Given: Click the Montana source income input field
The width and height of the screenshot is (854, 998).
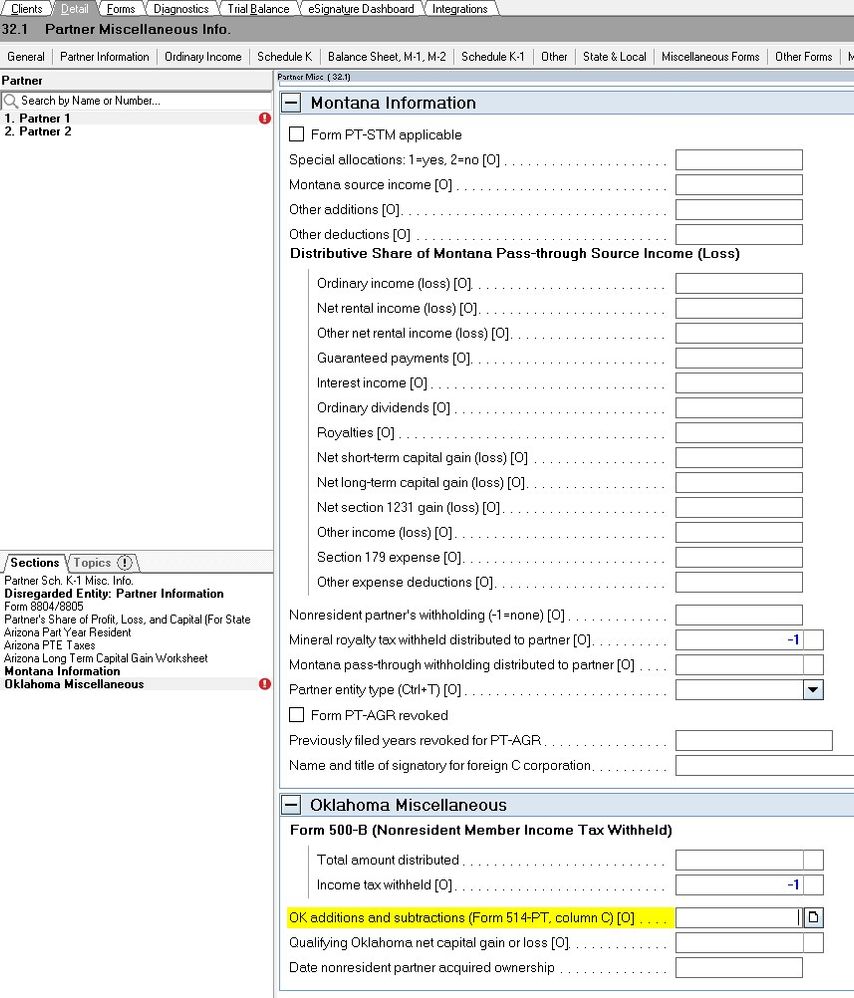Looking at the screenshot, I should [x=738, y=184].
